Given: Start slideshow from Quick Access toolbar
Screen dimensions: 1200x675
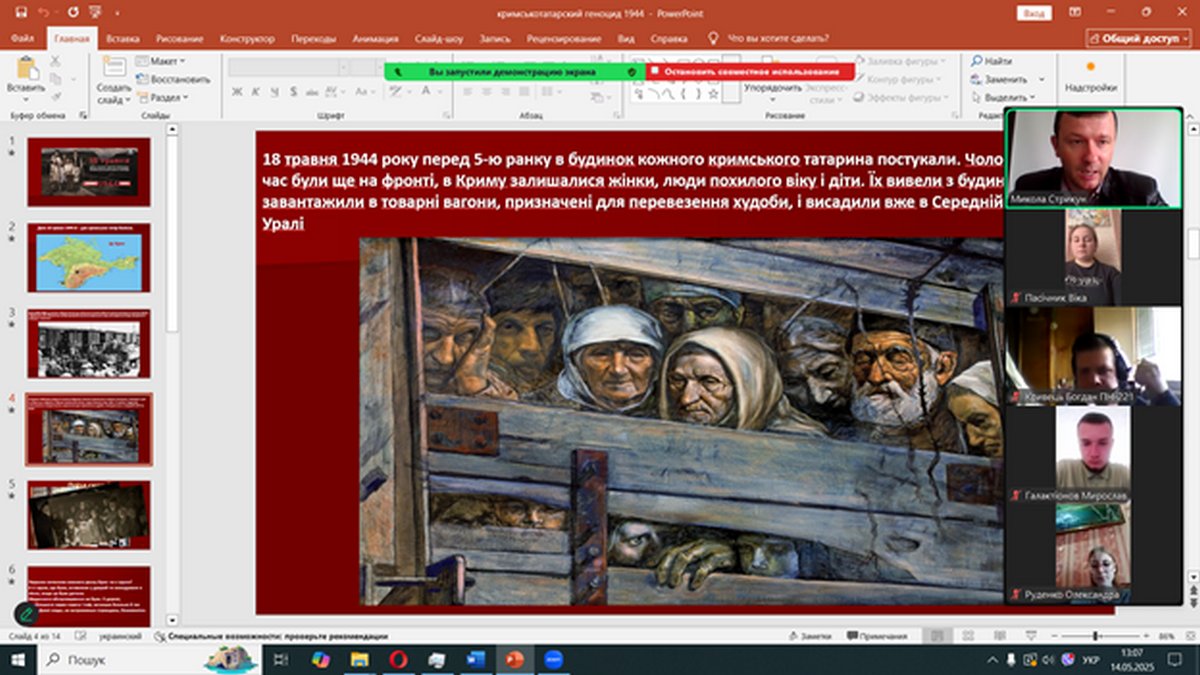Looking at the screenshot, I should tap(96, 14).
